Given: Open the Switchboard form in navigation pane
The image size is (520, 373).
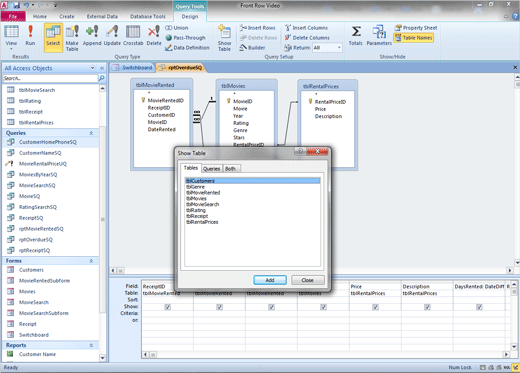Looking at the screenshot, I should click(x=34, y=335).
